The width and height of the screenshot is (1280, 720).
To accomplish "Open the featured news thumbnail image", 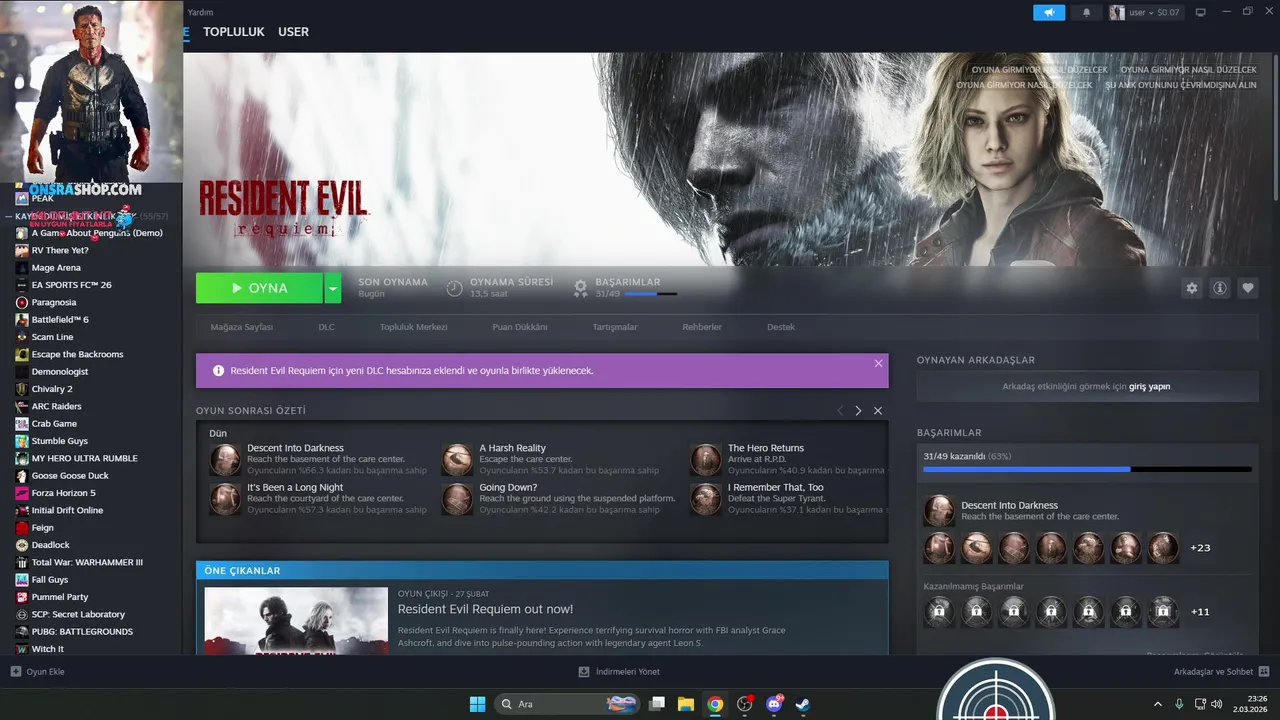I will pos(296,621).
